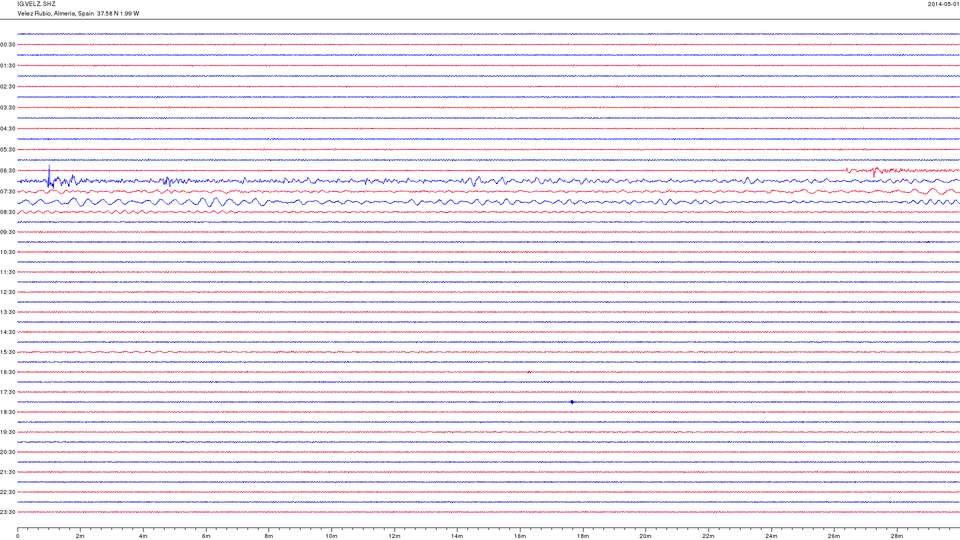Screen dimensions: 960x540
Task: Click the 10m tick label on the axis
Action: point(331,536)
